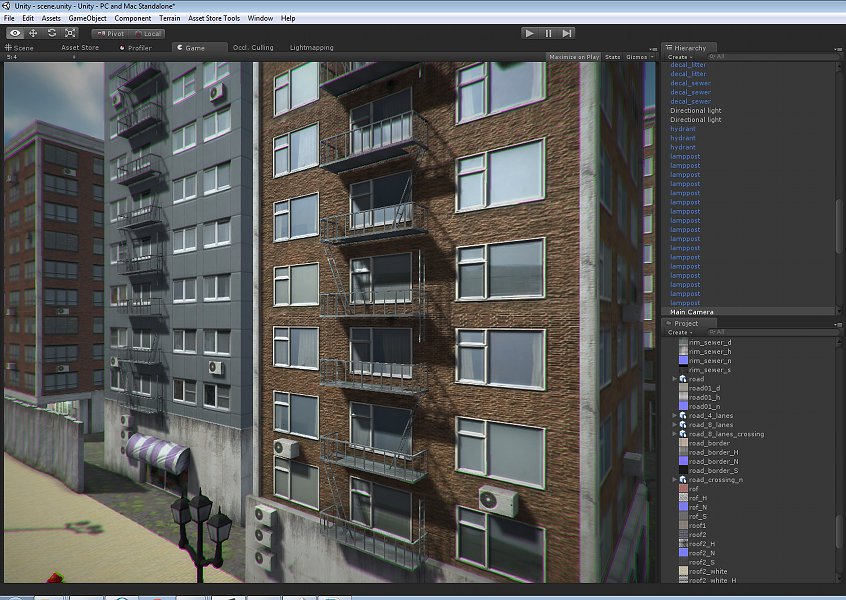Select the first hydrant in Hierarchy
The image size is (846, 600).
click(x=683, y=129)
